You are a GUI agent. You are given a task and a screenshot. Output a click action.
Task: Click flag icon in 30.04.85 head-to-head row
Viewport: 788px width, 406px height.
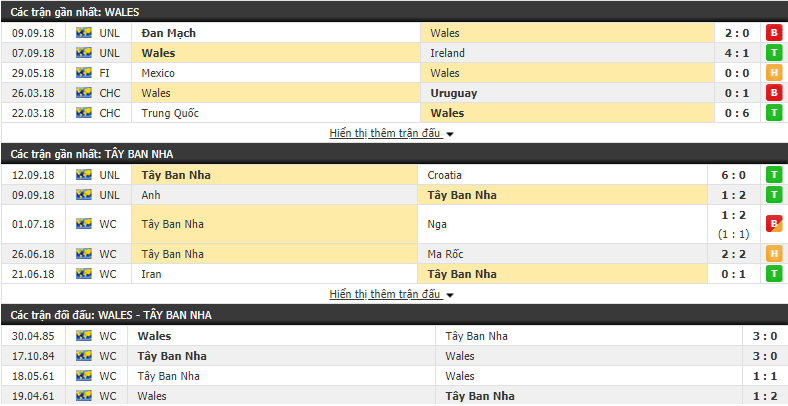click(x=83, y=336)
